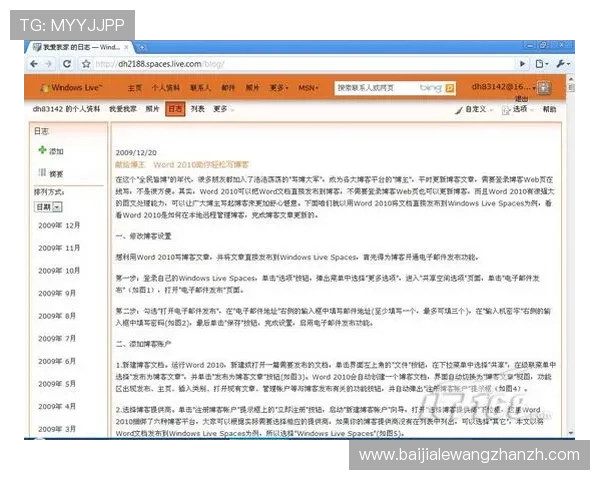Open the 2009年 4月 archive

click(x=57, y=406)
